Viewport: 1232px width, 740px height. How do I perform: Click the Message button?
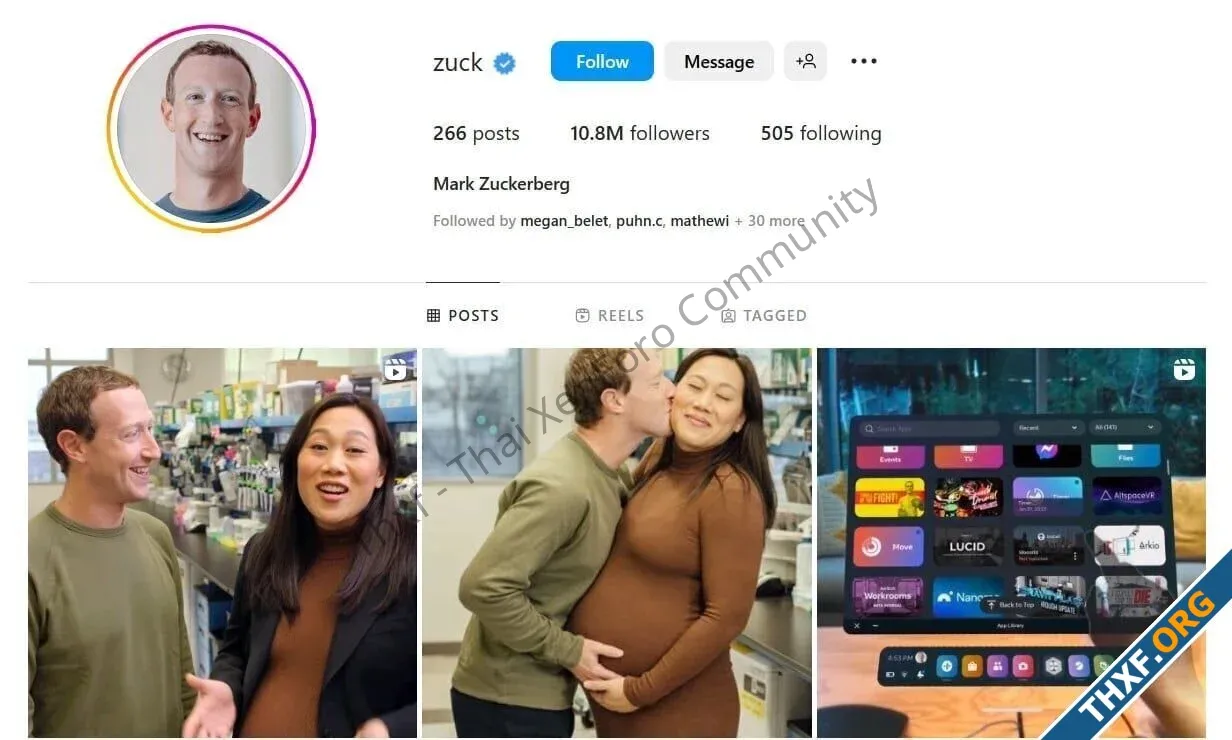point(719,61)
